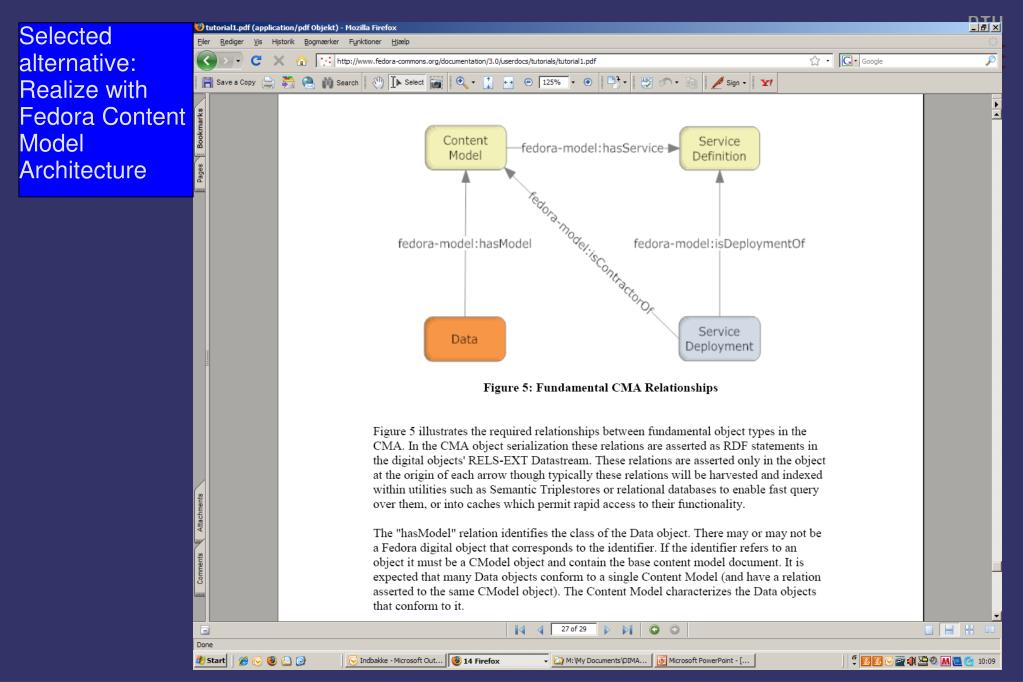The height and width of the screenshot is (682, 1023).
Task: Open the back/forward history dropdown
Action: pyautogui.click(x=238, y=61)
